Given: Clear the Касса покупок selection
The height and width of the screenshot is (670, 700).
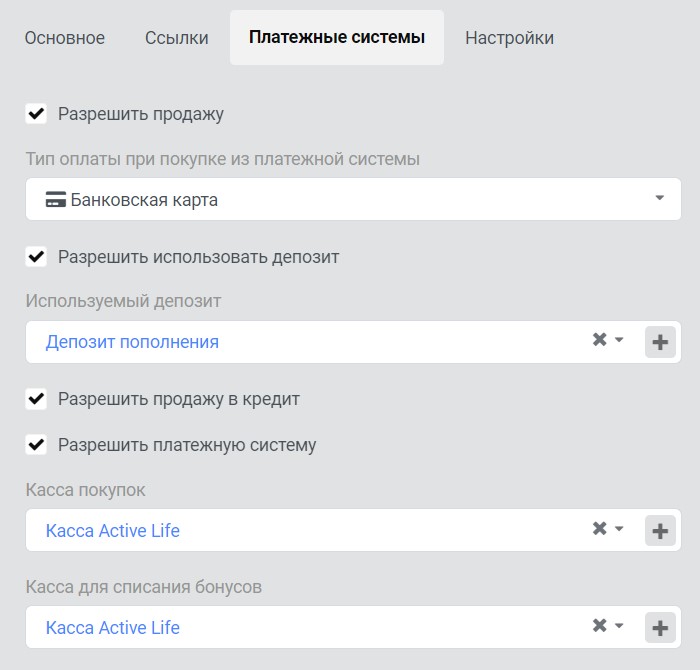Looking at the screenshot, I should click(x=600, y=529).
